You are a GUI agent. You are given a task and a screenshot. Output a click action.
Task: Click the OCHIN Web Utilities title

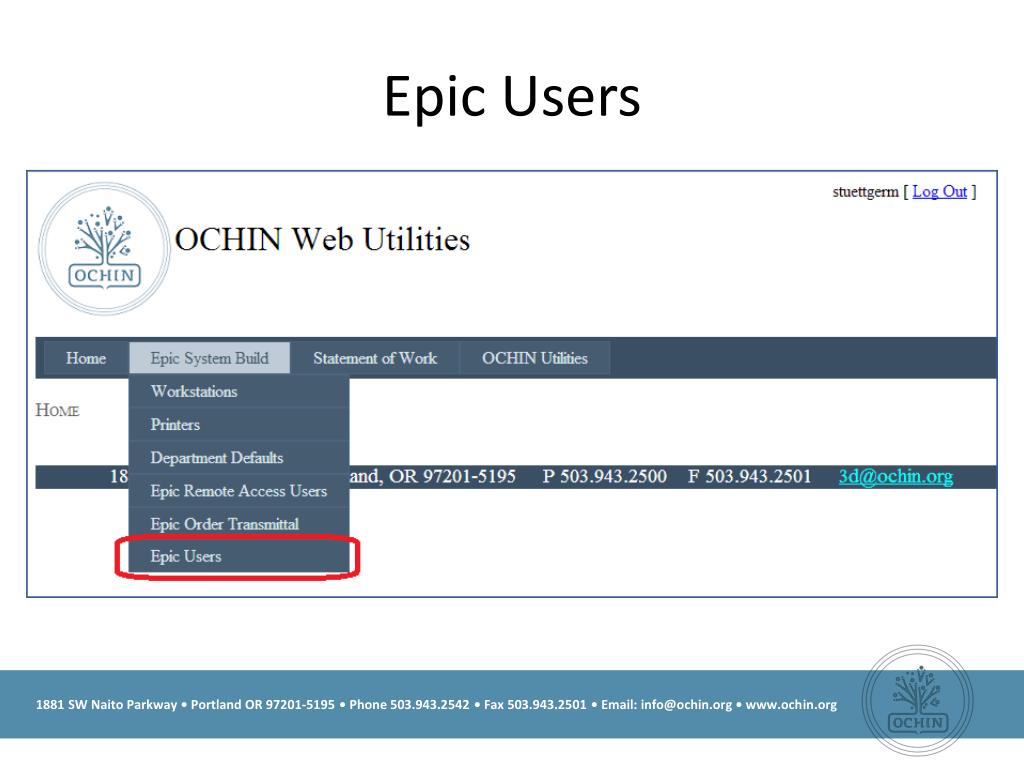tap(322, 239)
